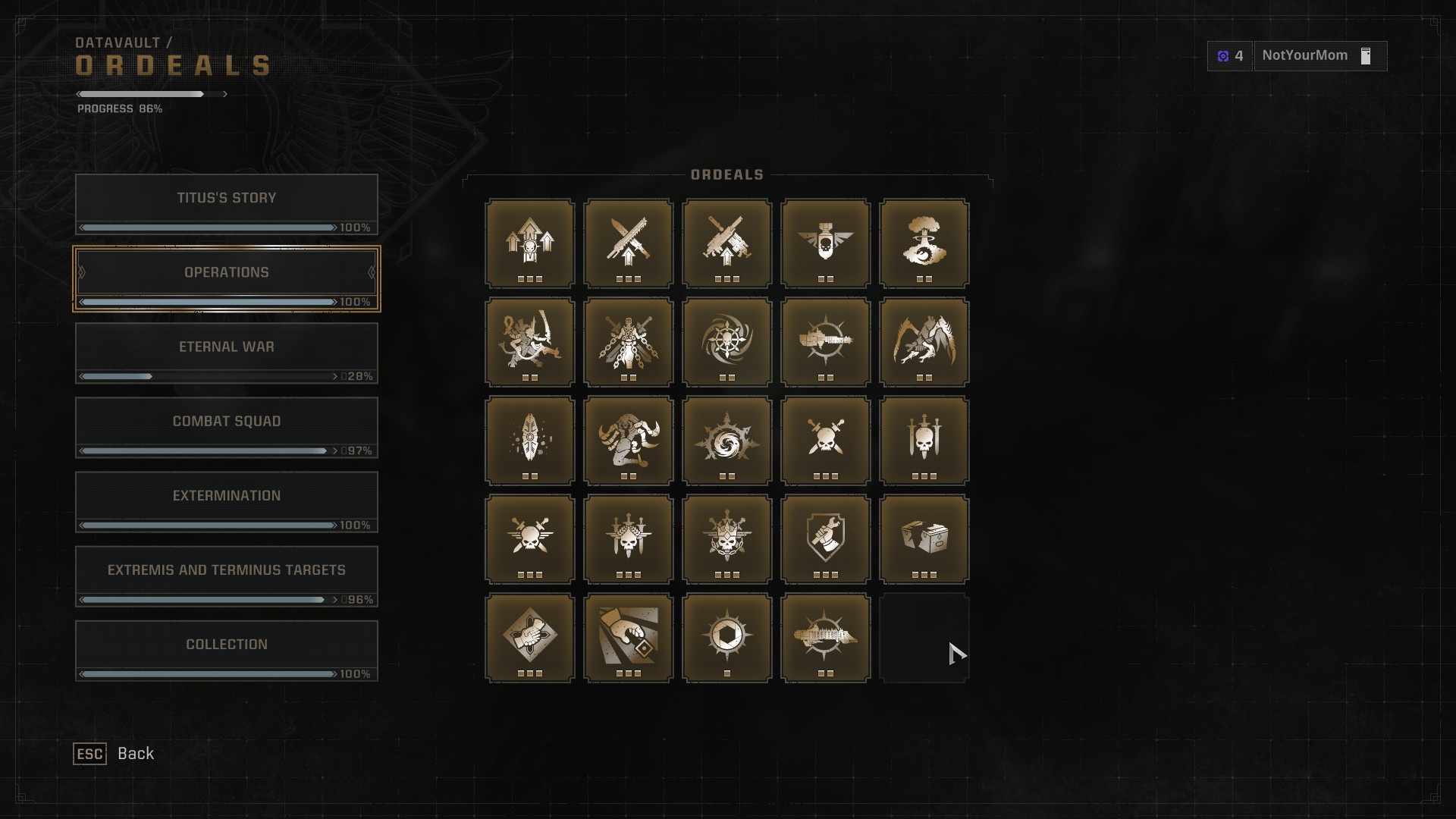The width and height of the screenshot is (1456, 819).
Task: Select the winged tyranid creature ordeal tile
Action: point(924,342)
